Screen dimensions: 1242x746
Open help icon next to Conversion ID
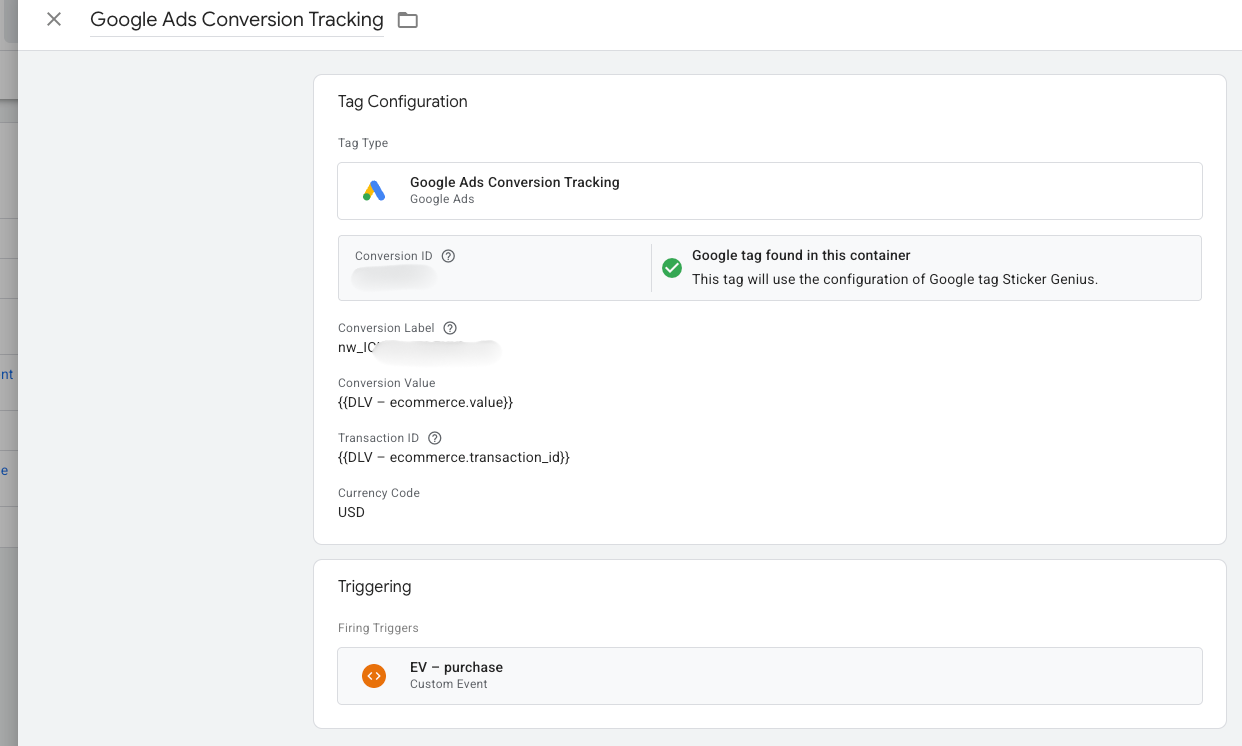448,256
